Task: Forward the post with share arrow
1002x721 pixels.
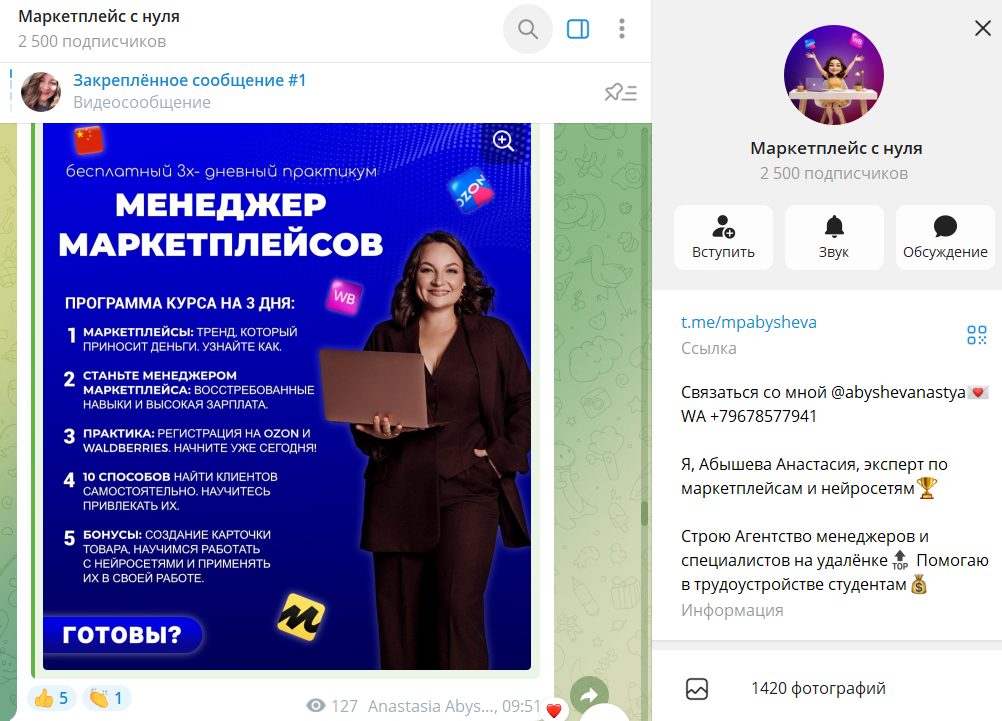Action: tap(589, 695)
